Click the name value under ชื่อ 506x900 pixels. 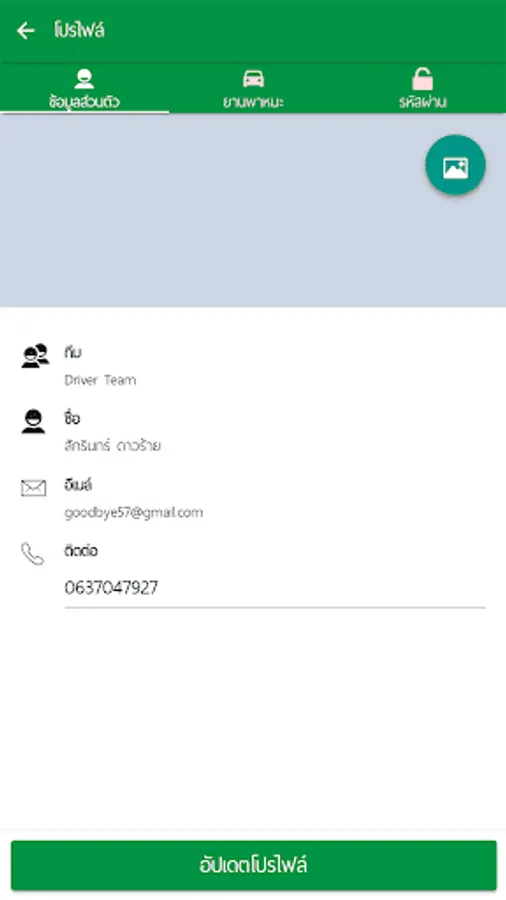[x=112, y=445]
